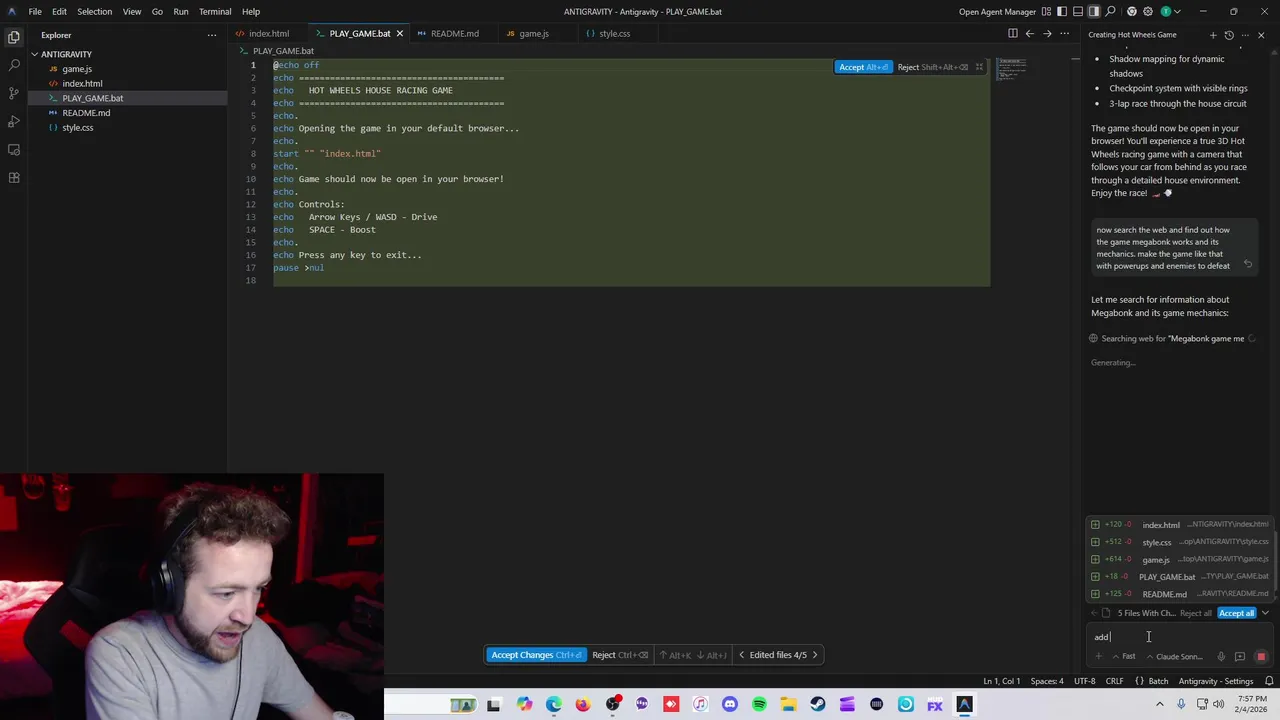This screenshot has height=720, width=1280.
Task: Click Accept all in agent panel
Action: tap(1236, 613)
